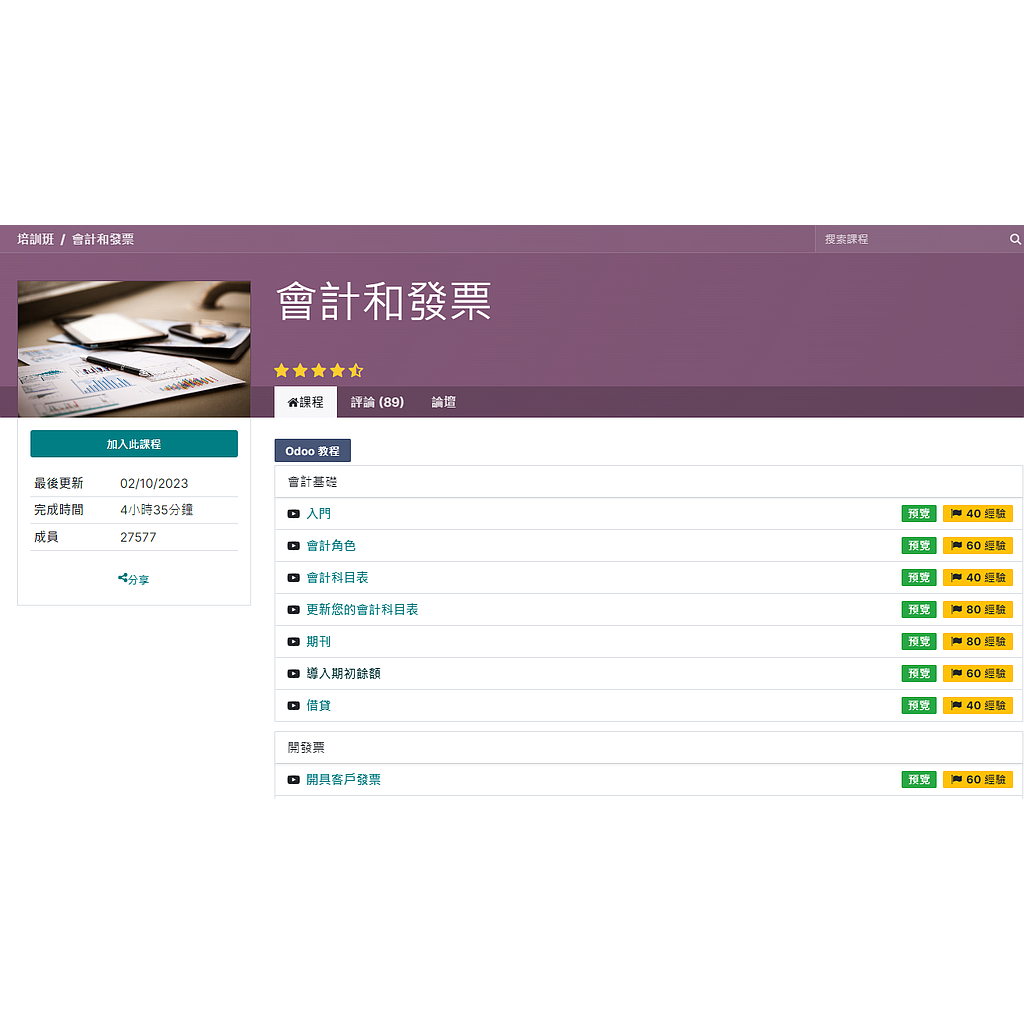Image resolution: width=1024 pixels, height=1024 pixels.
Task: Open the 會計科目表 lesson
Action: coord(338,578)
